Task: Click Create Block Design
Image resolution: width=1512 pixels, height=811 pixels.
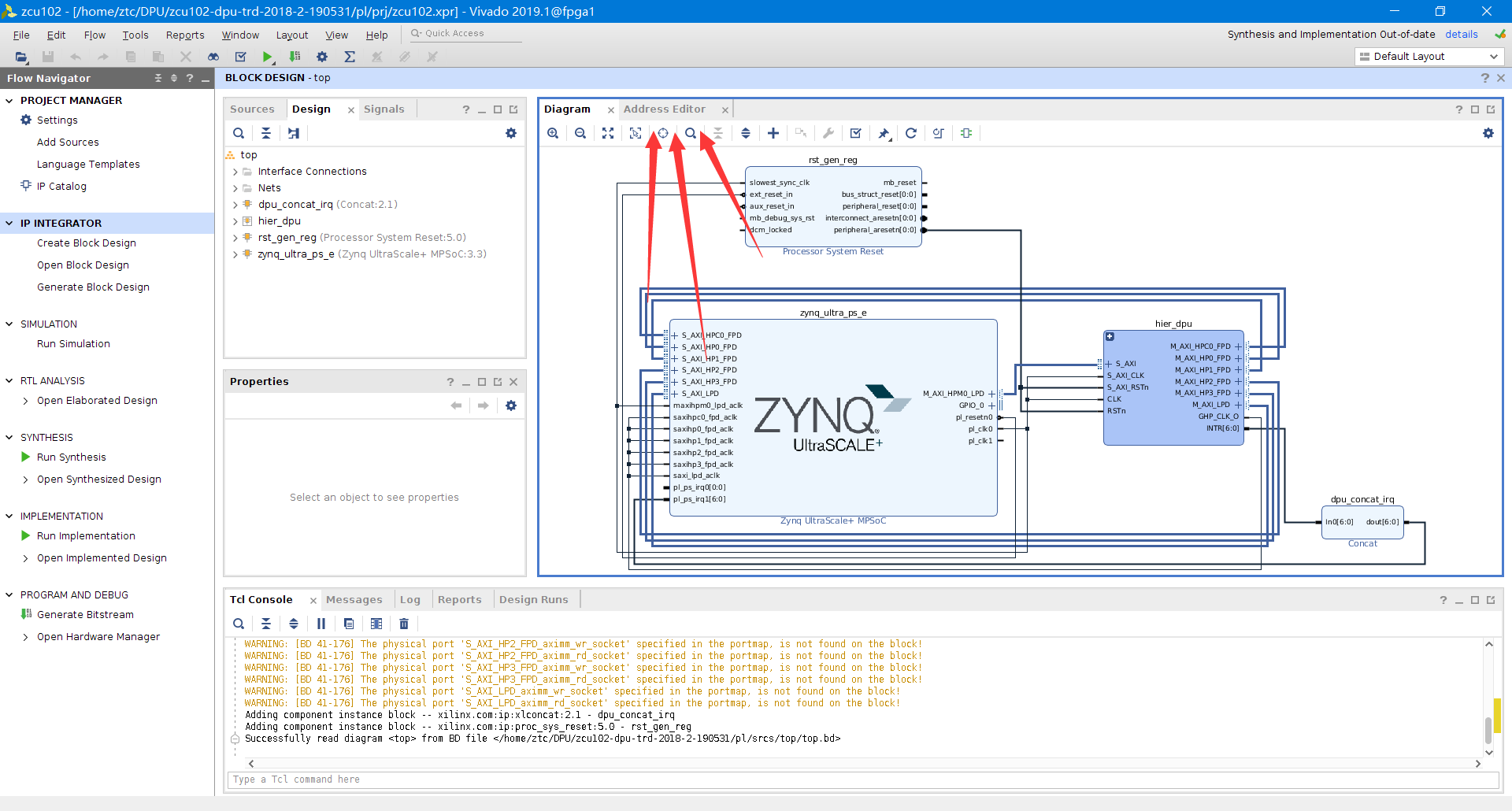Action: point(87,243)
